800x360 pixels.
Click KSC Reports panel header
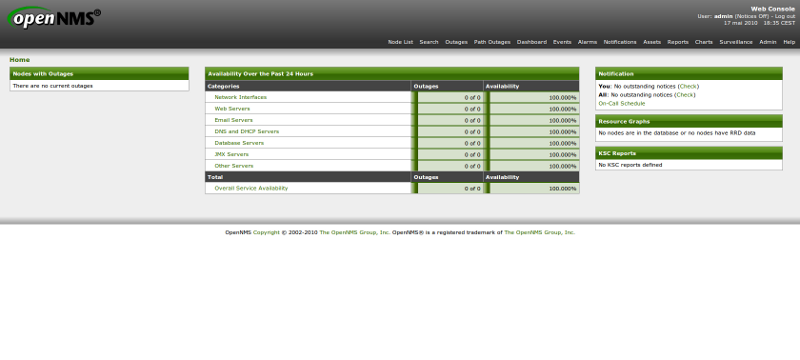pos(689,153)
